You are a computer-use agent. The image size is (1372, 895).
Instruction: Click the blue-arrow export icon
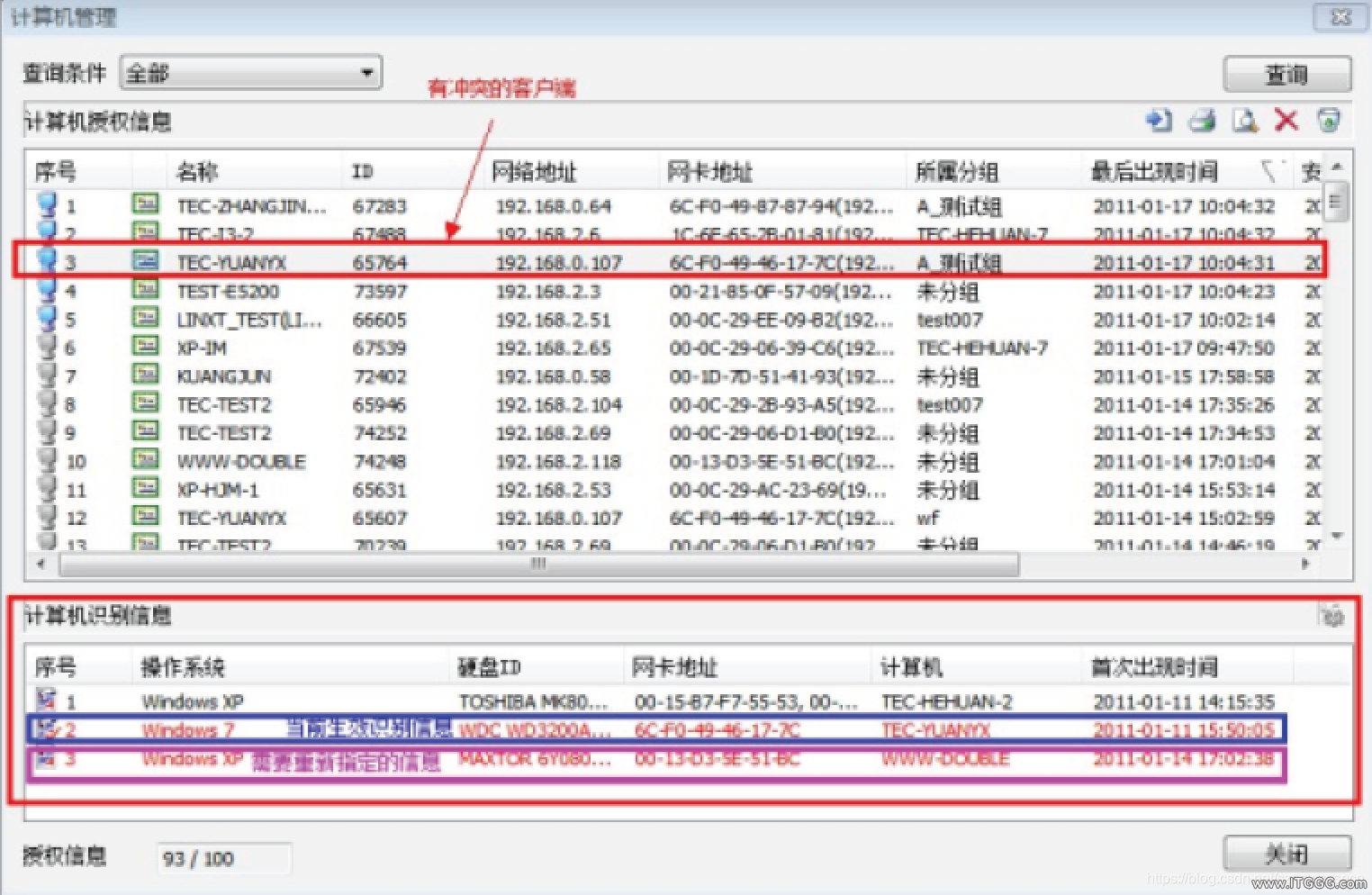point(1159,120)
